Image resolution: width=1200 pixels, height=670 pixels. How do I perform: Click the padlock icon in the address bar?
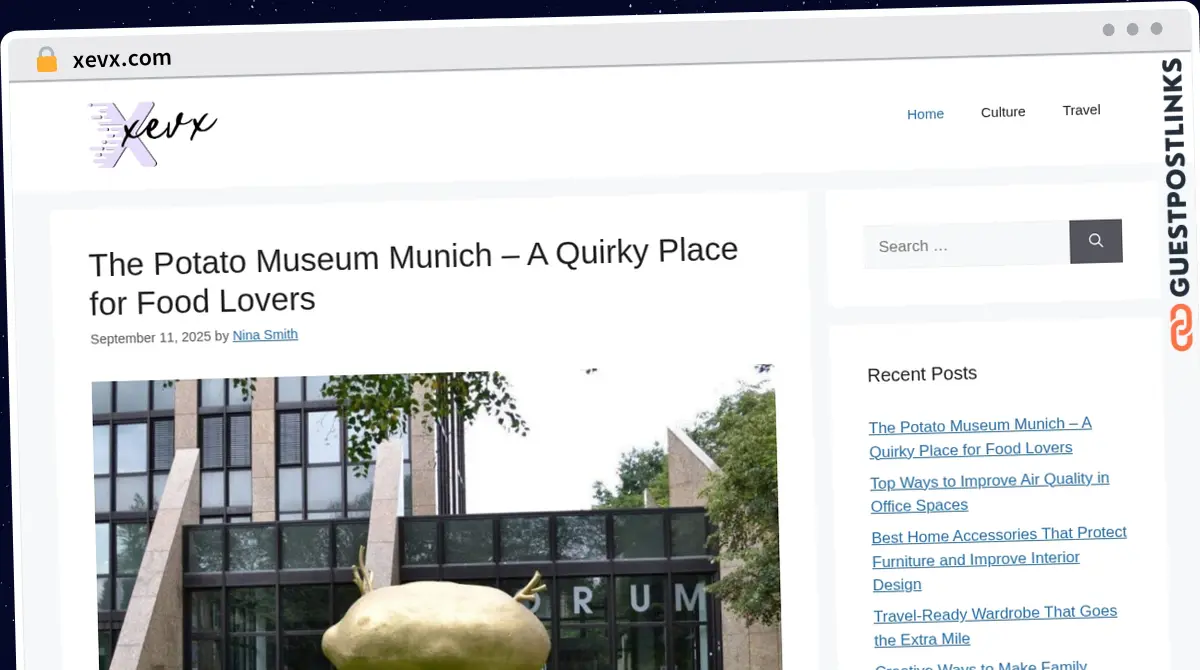pyautogui.click(x=46, y=59)
